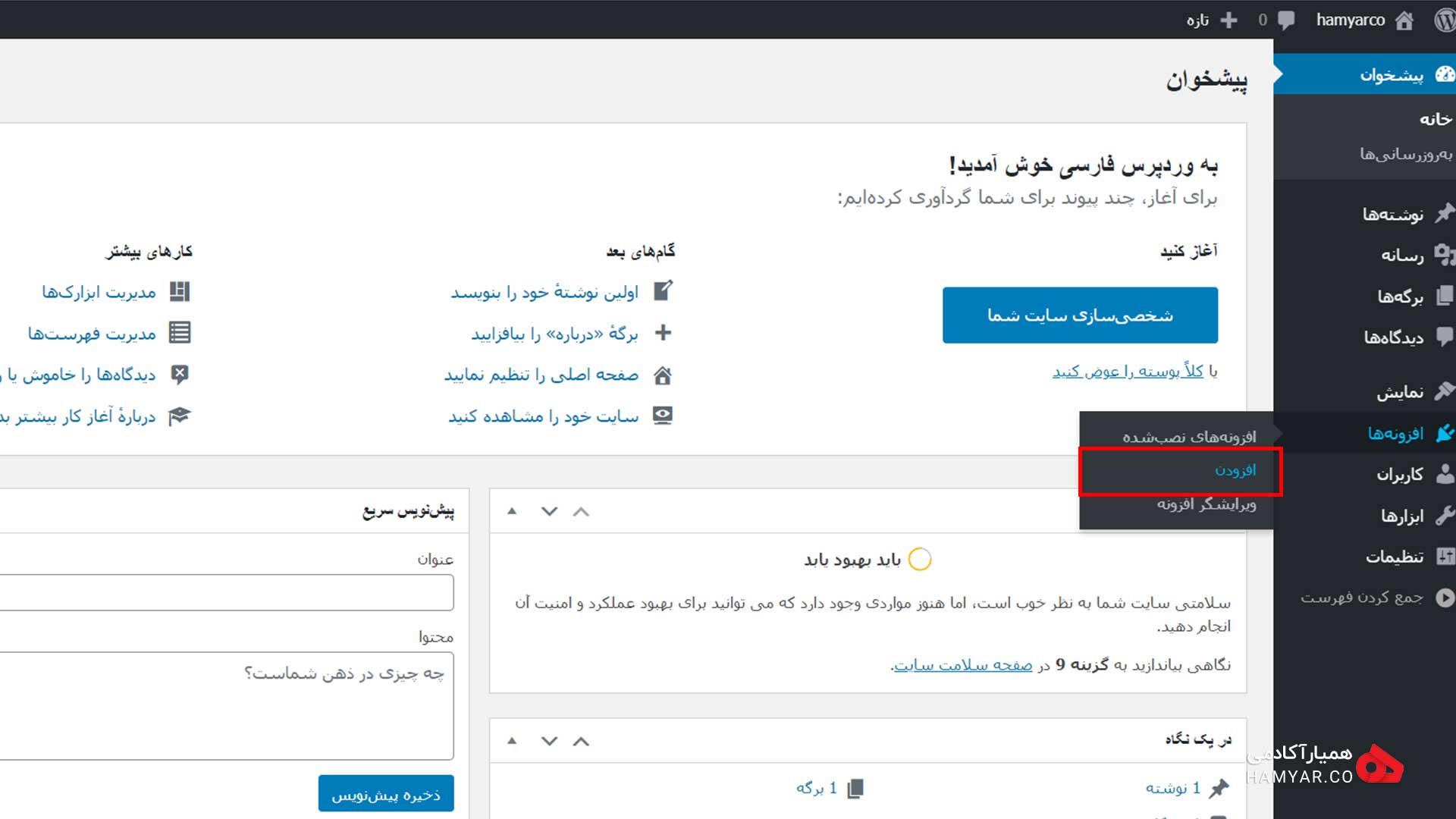Screen dimensions: 1456x819
Task: Select ویرایشگر افزونه from flyout
Action: (x=1207, y=504)
